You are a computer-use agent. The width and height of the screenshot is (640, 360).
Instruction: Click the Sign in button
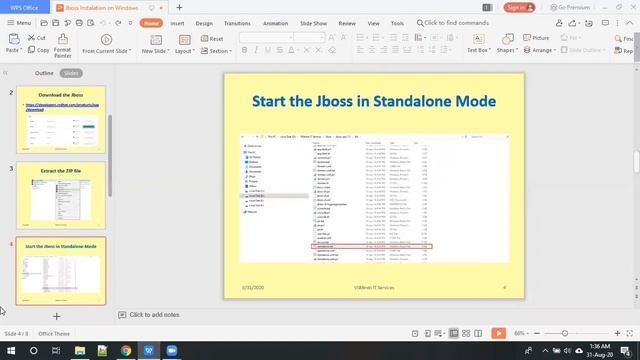pyautogui.click(x=519, y=7)
